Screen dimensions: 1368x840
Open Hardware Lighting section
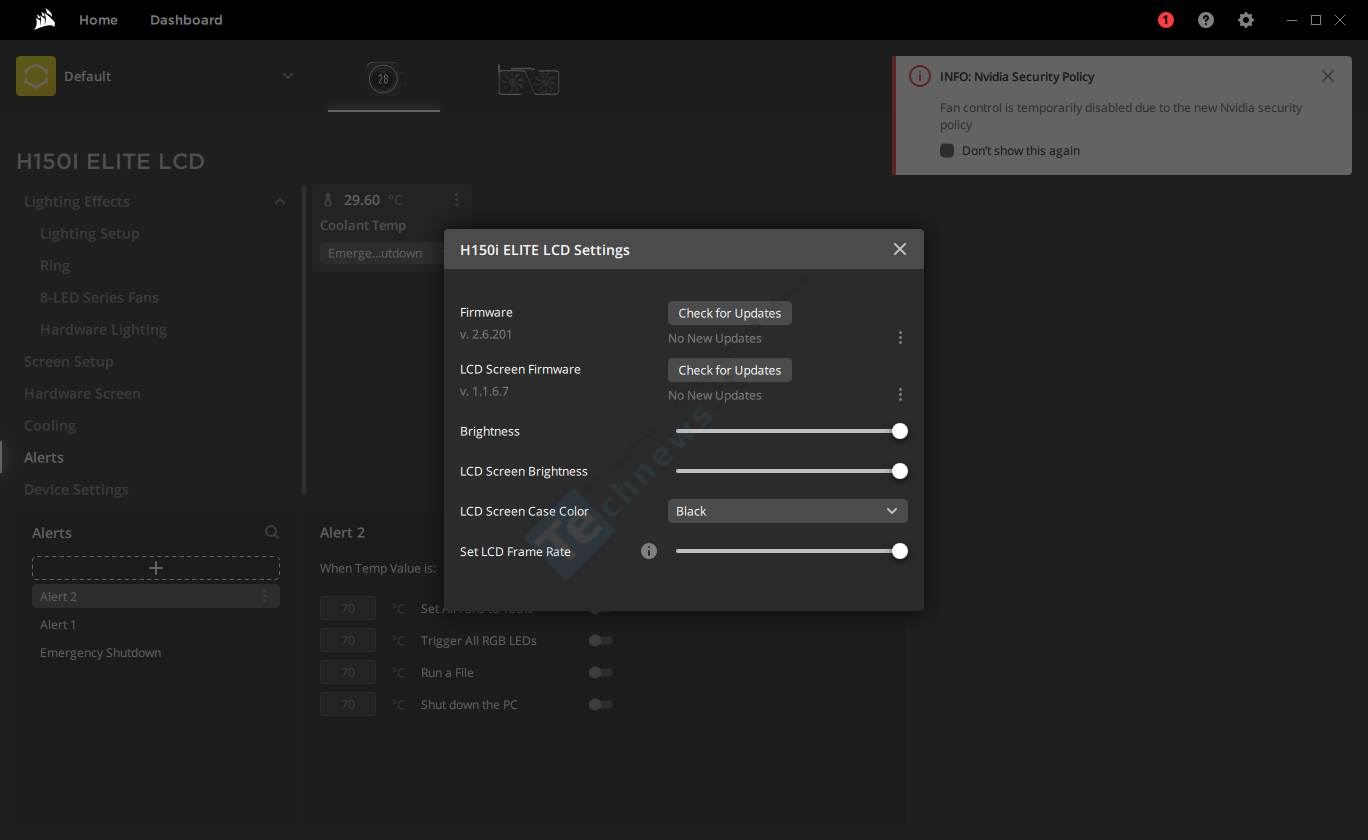coord(103,330)
